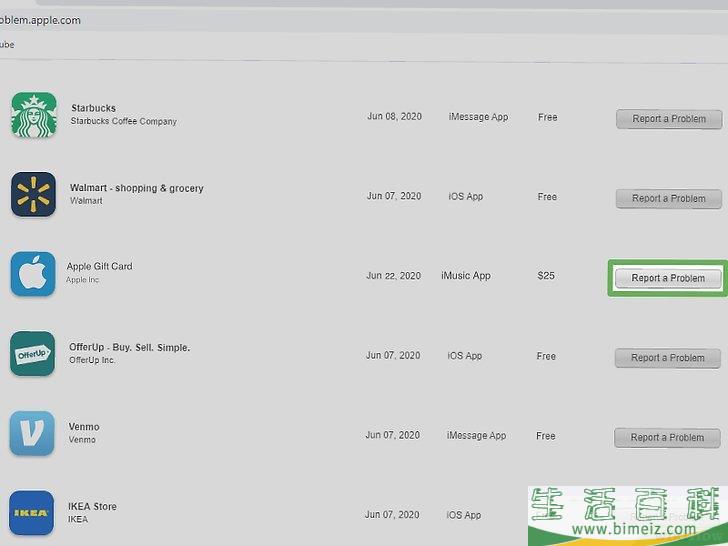This screenshot has width=728, height=546.
Task: Click 'iOS App' in the IKEA Store row
Action: [x=464, y=515]
